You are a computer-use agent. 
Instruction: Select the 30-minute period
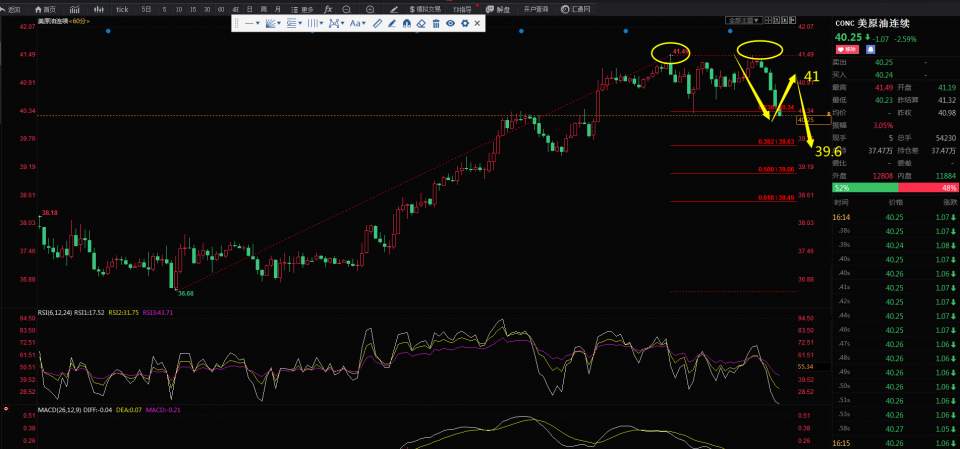pos(207,10)
